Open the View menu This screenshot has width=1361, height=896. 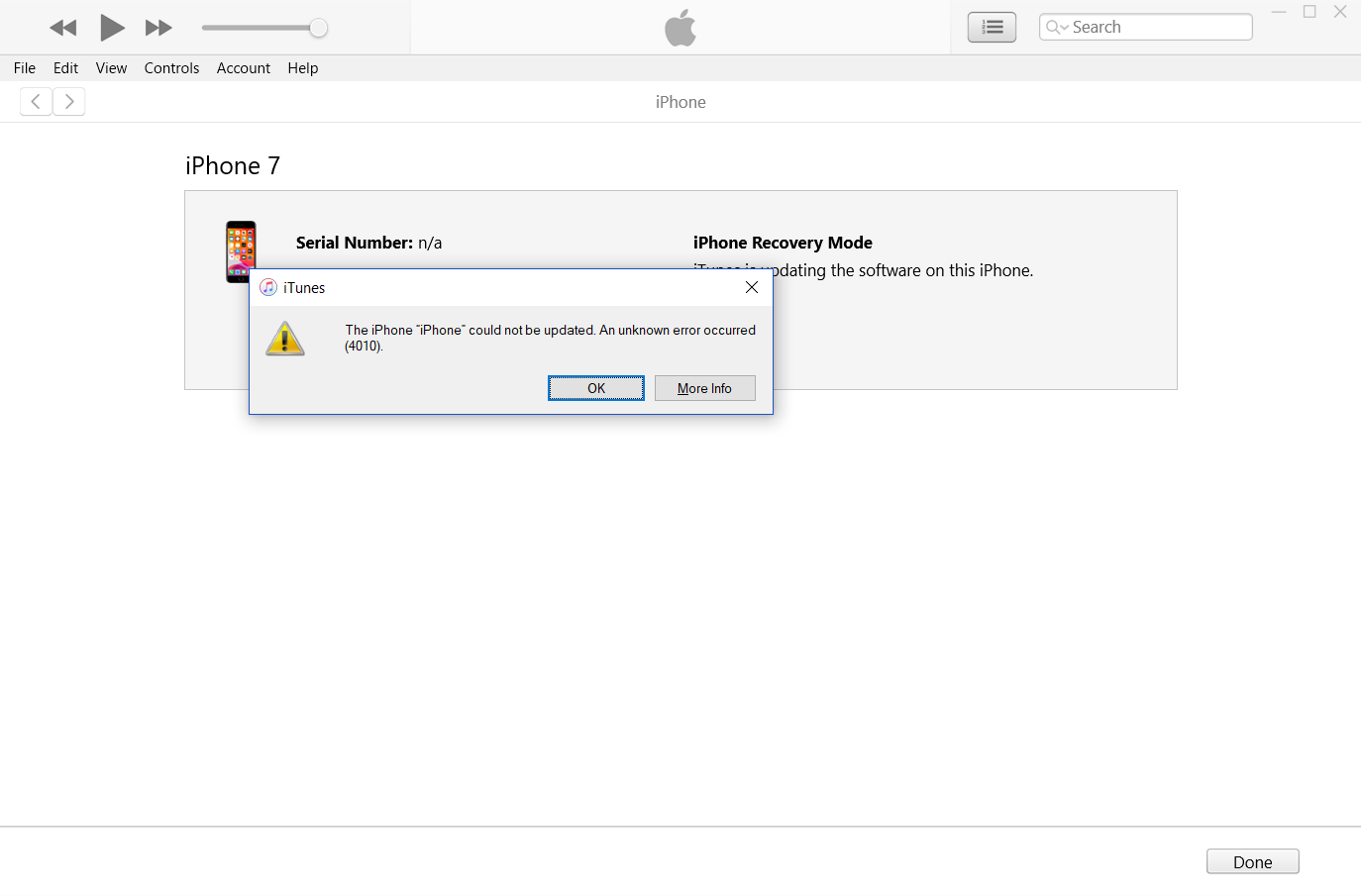click(111, 68)
